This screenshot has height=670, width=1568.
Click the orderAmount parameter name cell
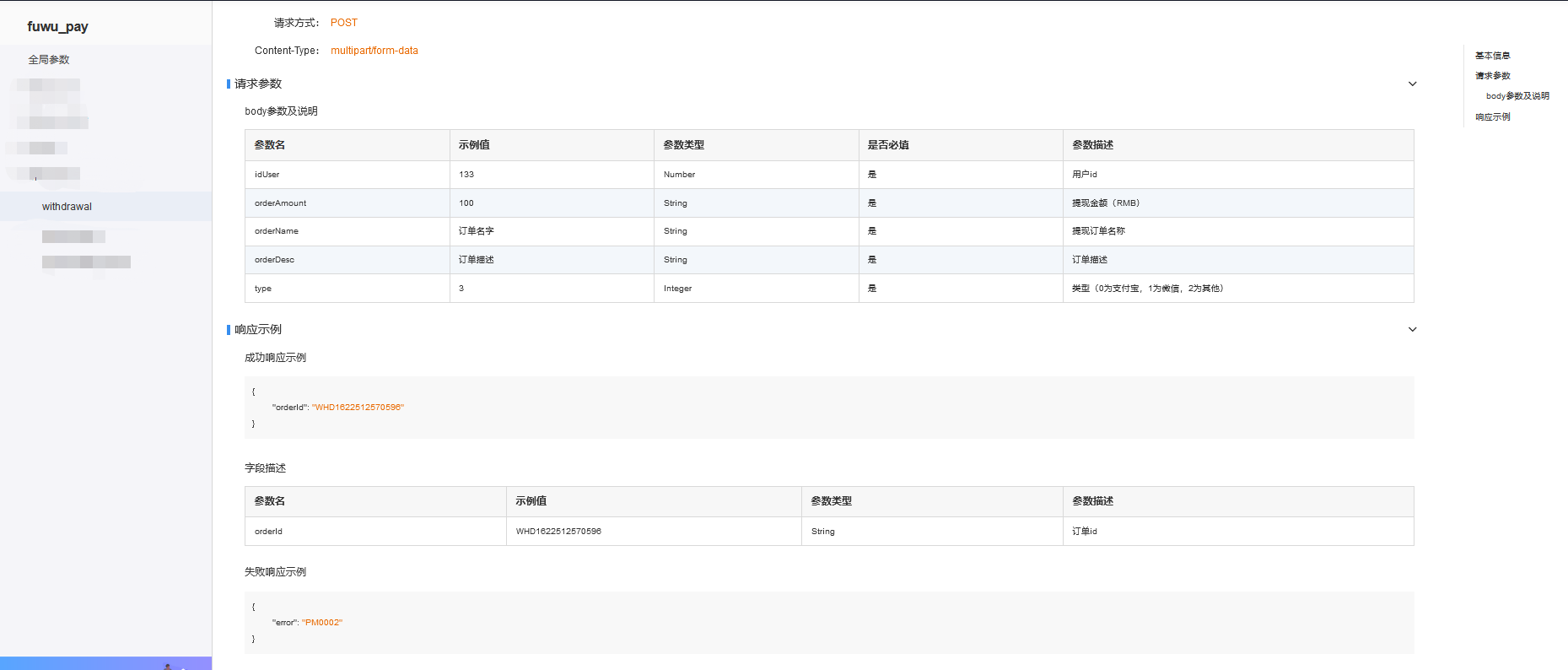pyautogui.click(x=347, y=203)
